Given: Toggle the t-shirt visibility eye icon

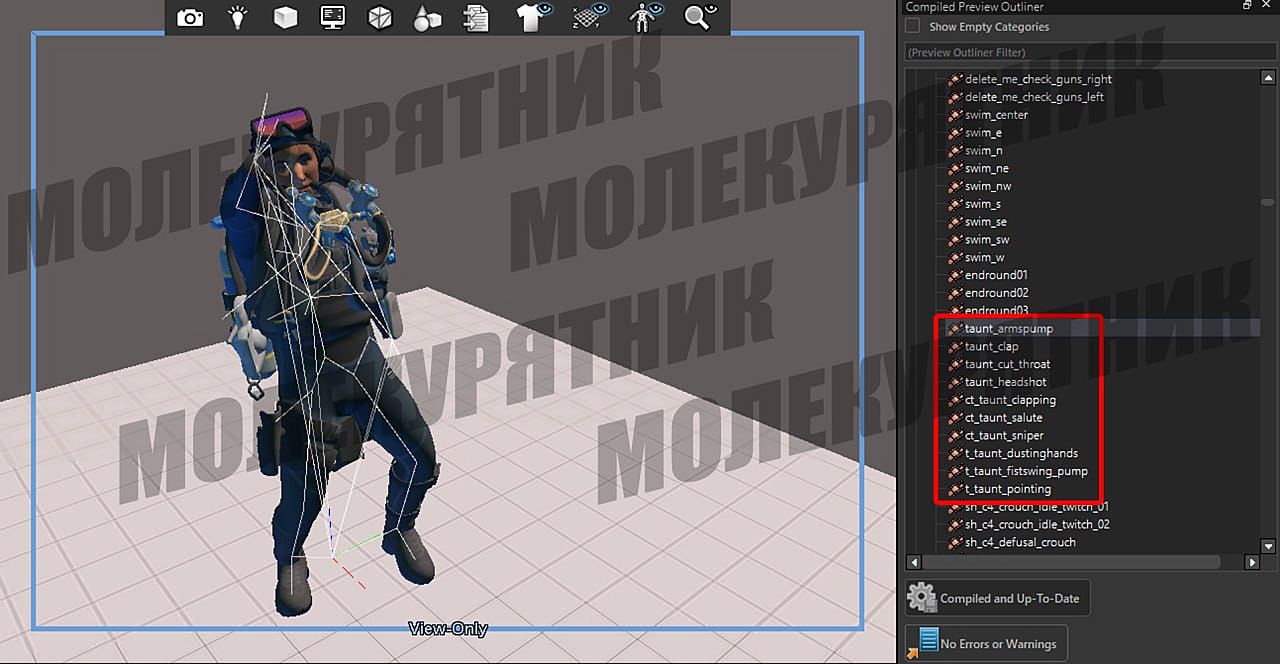Looking at the screenshot, I should 534,17.
